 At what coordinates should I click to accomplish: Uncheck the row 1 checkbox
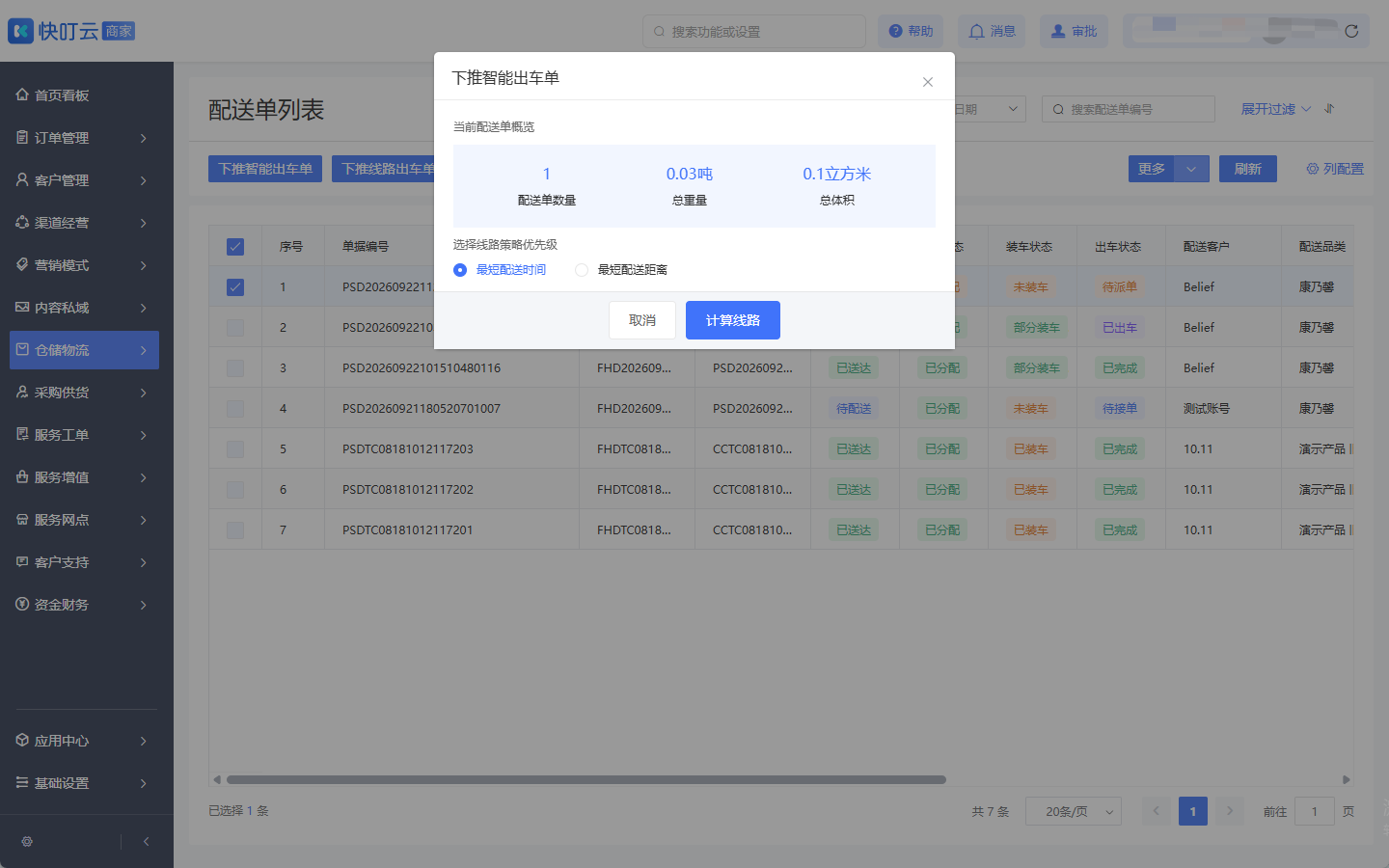235,287
